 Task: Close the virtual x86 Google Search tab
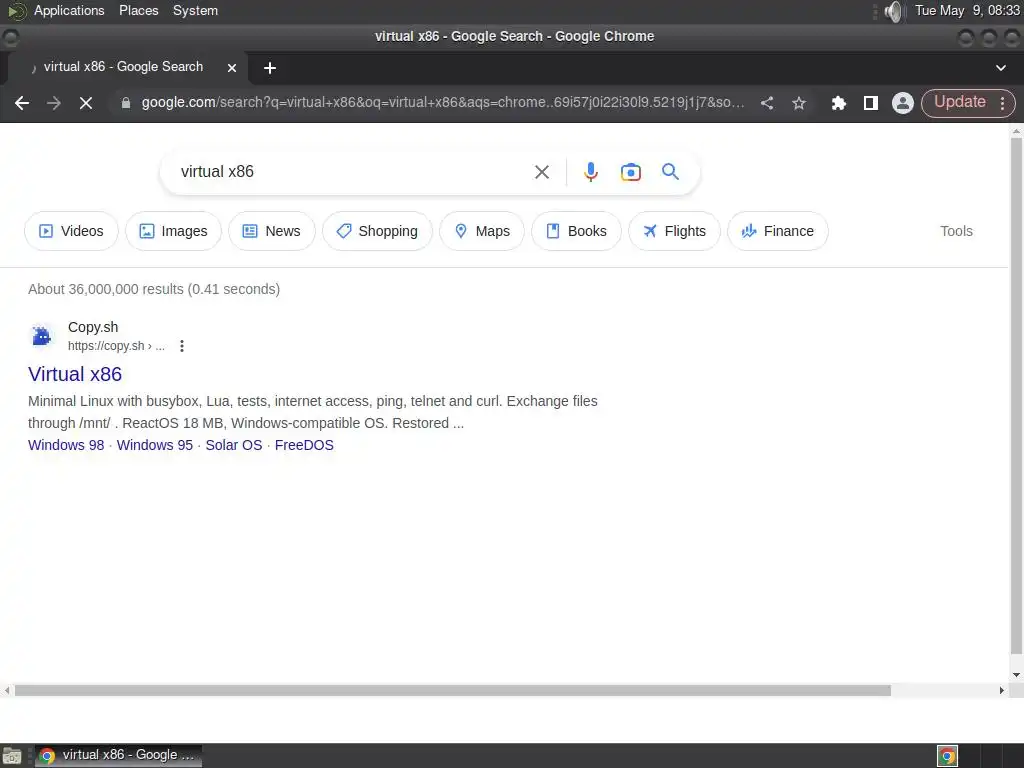coord(232,68)
